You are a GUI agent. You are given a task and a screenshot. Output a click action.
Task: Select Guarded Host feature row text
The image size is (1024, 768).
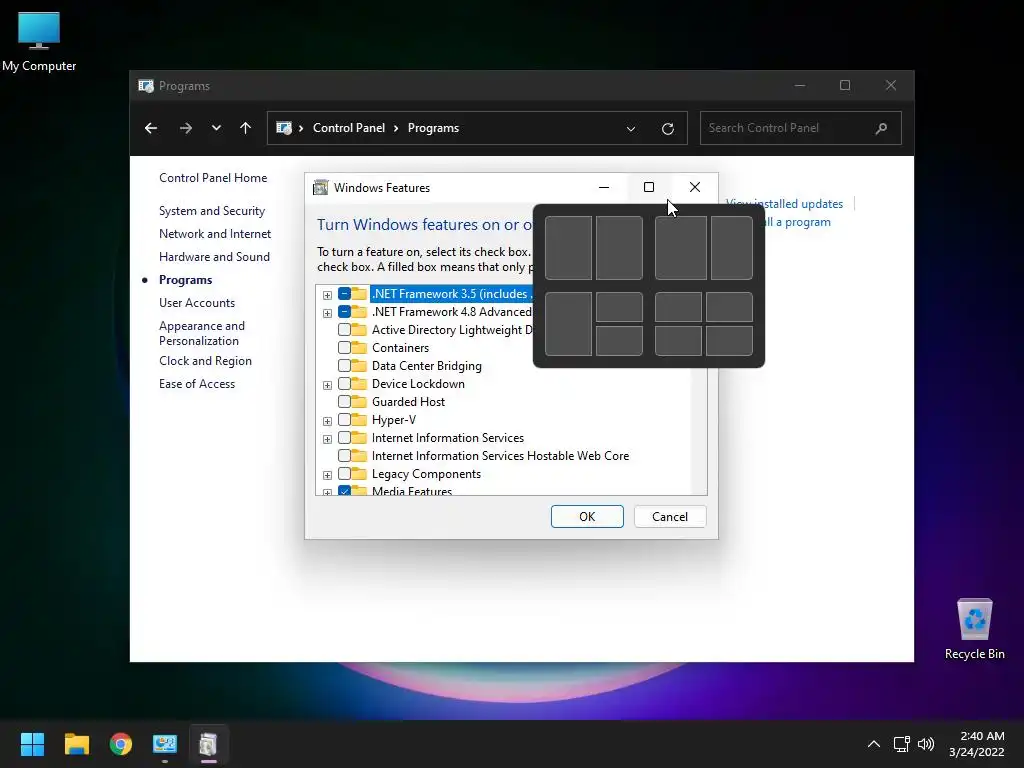click(408, 402)
